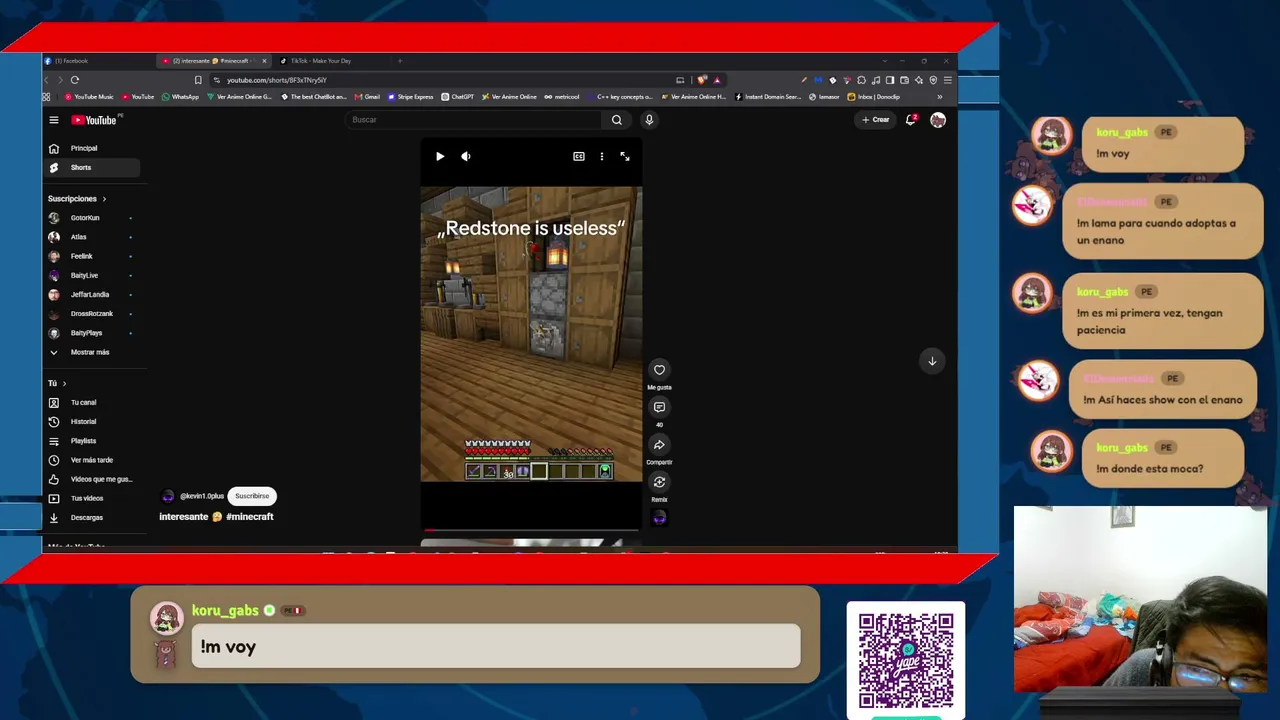The height and width of the screenshot is (720, 1280).
Task: Expand the Tú section
Action: (x=57, y=383)
